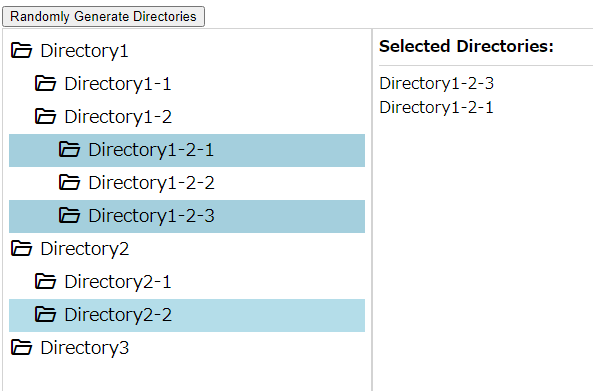Click the folder icon of Directory1-2-1

coord(69,149)
